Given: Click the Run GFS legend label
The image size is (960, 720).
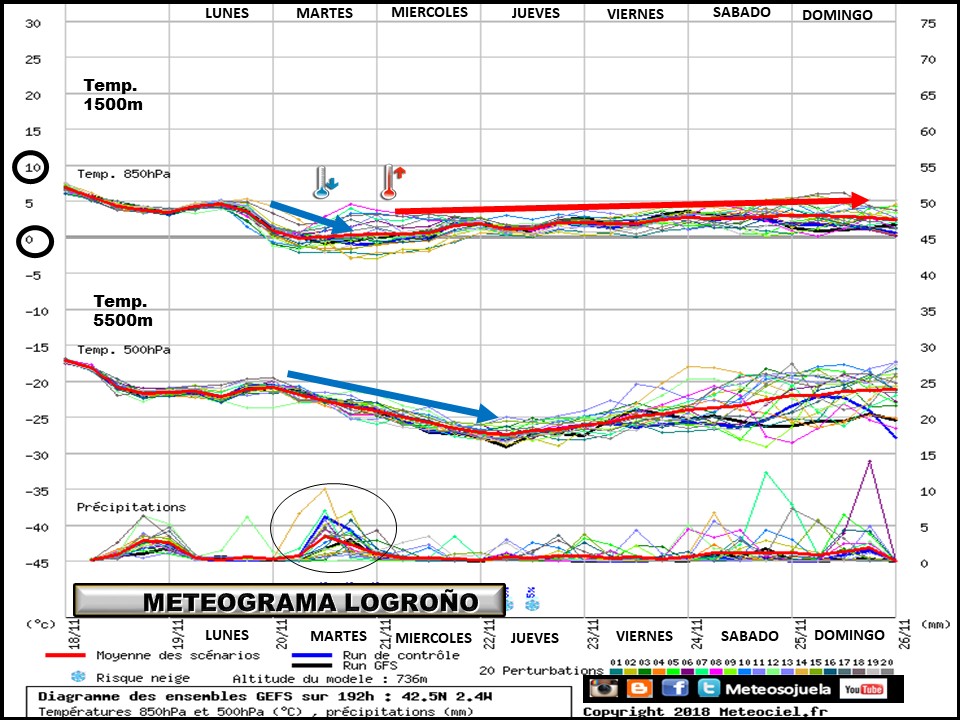Looking at the screenshot, I should (x=370, y=666).
